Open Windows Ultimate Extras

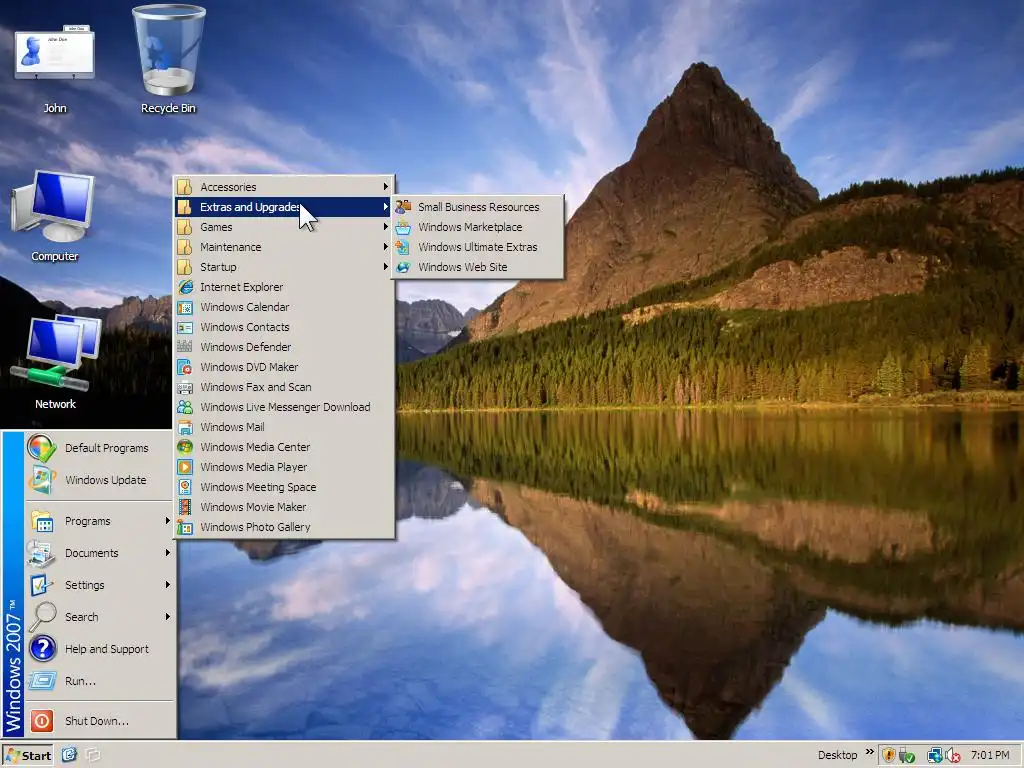tap(477, 247)
